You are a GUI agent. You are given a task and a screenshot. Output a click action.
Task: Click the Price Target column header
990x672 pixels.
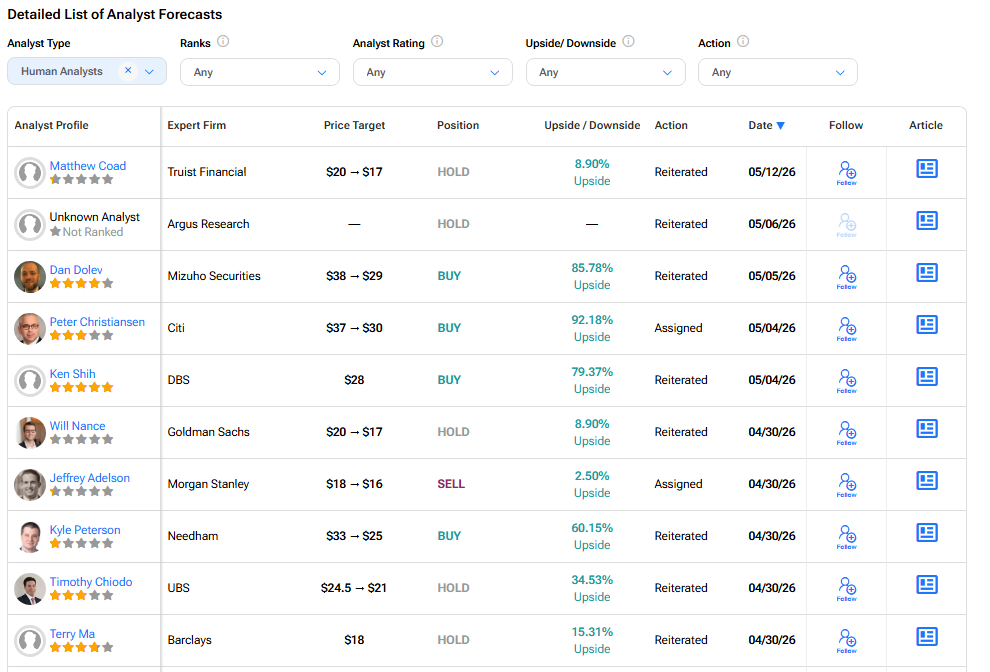[354, 125]
